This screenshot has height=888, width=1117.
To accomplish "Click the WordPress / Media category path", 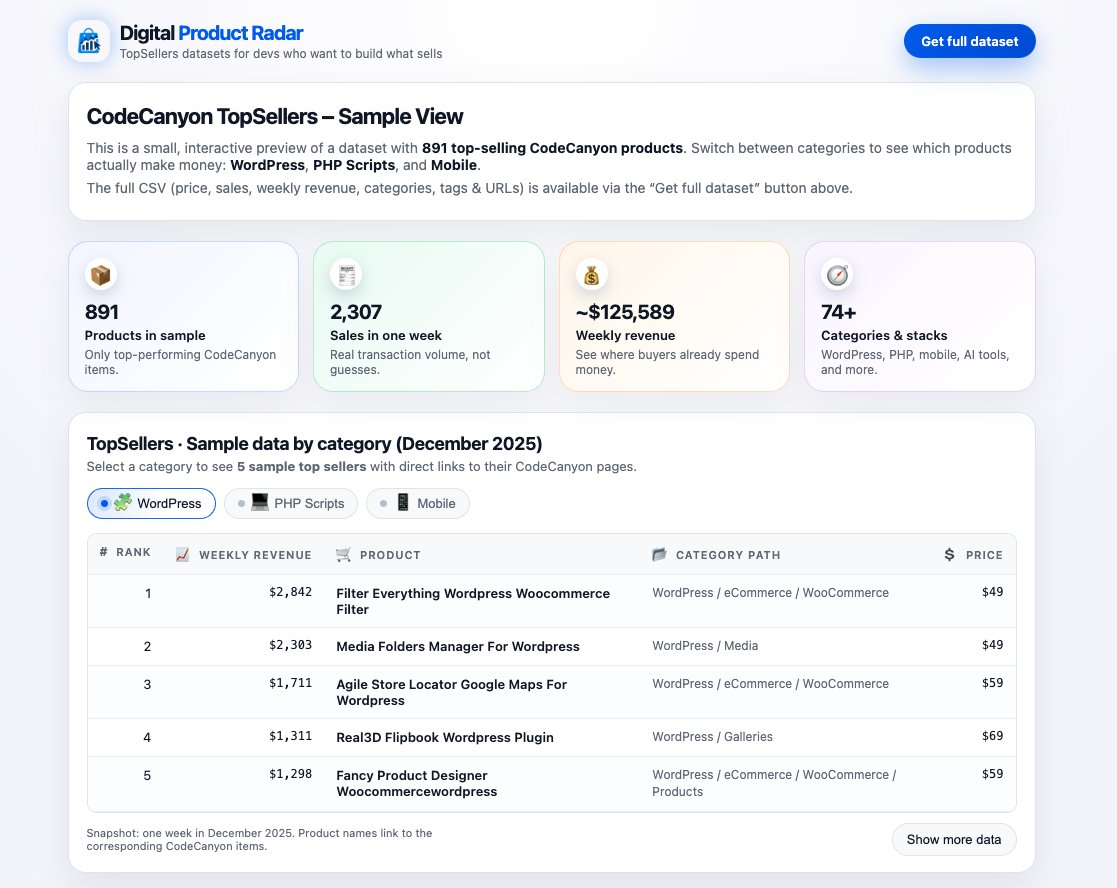I will 705,646.
